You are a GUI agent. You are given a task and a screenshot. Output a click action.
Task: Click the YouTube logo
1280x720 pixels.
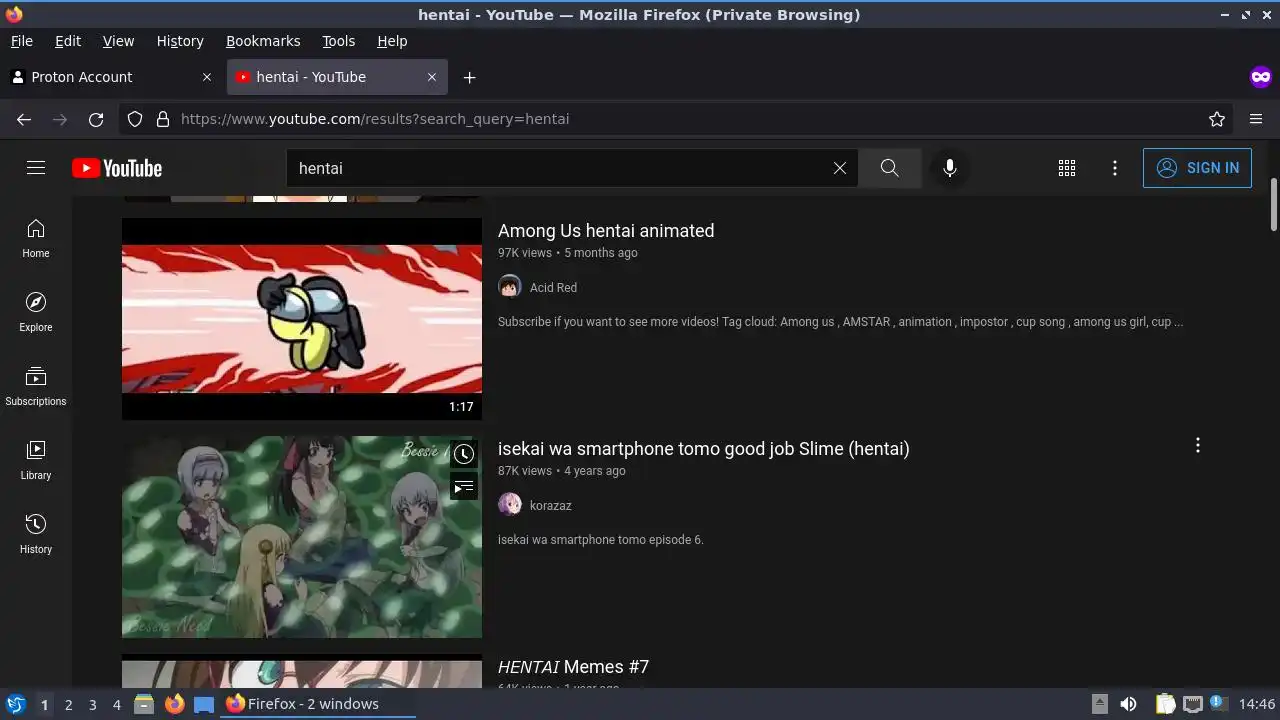[117, 168]
